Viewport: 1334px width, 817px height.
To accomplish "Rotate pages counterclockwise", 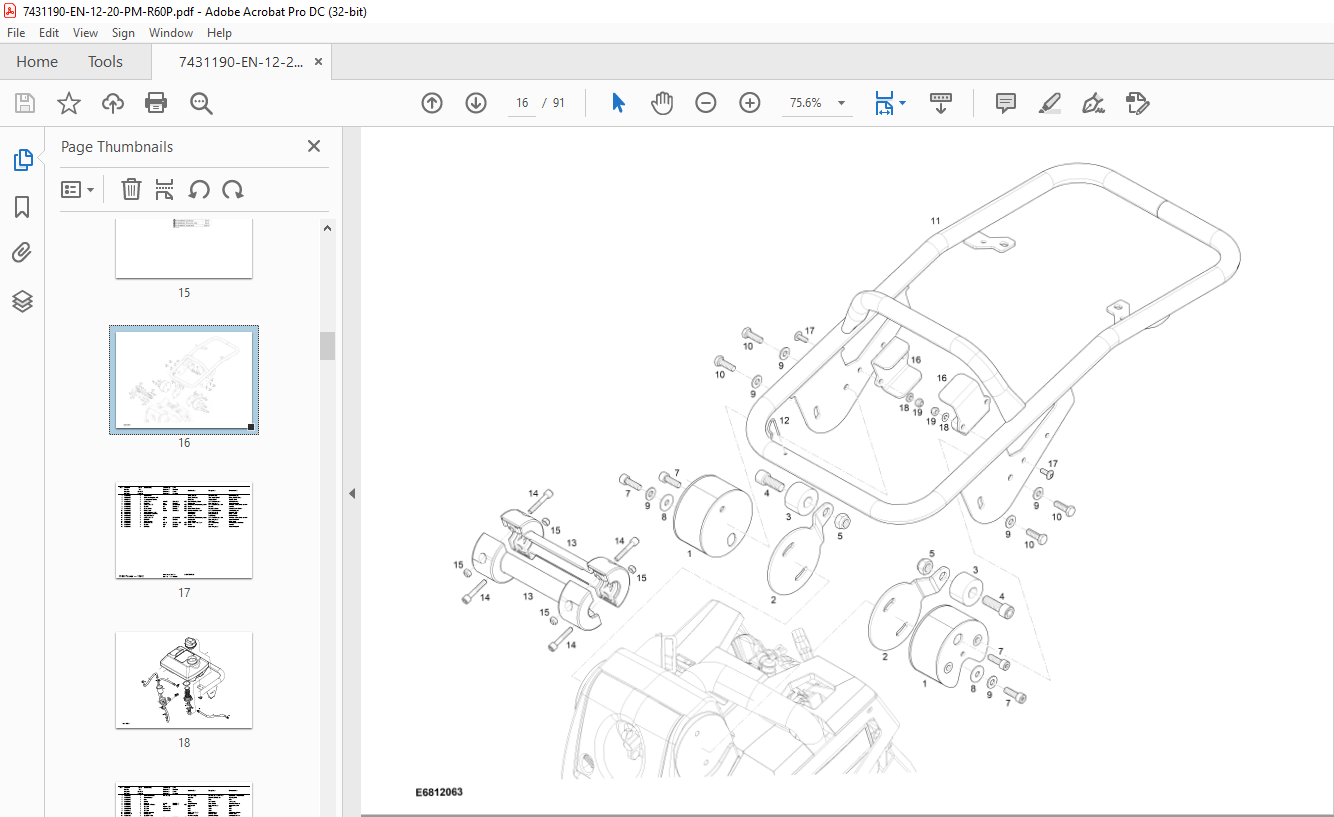I will pyautogui.click(x=199, y=189).
